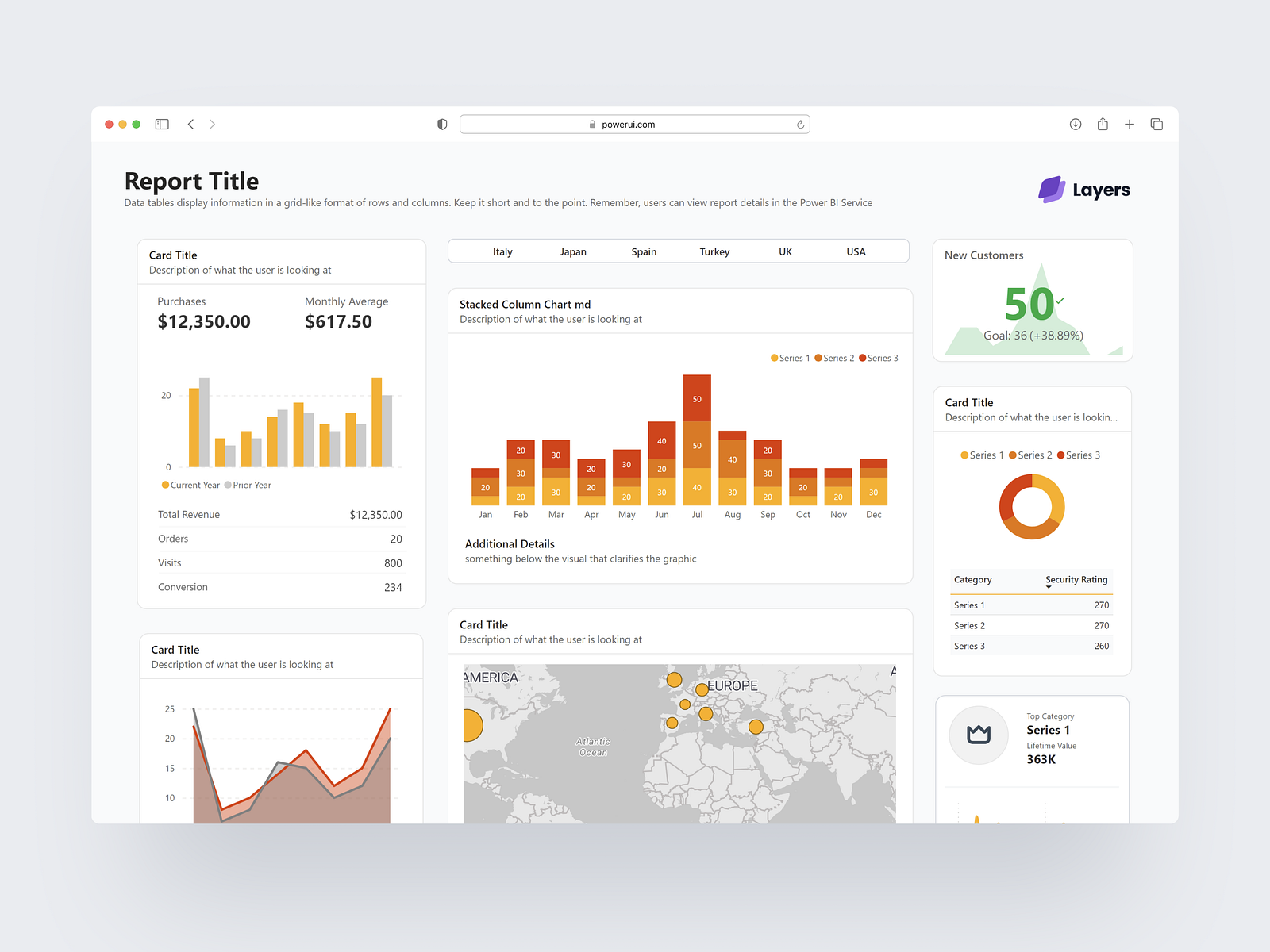Select the USA tab
The height and width of the screenshot is (952, 1270).
point(856,251)
